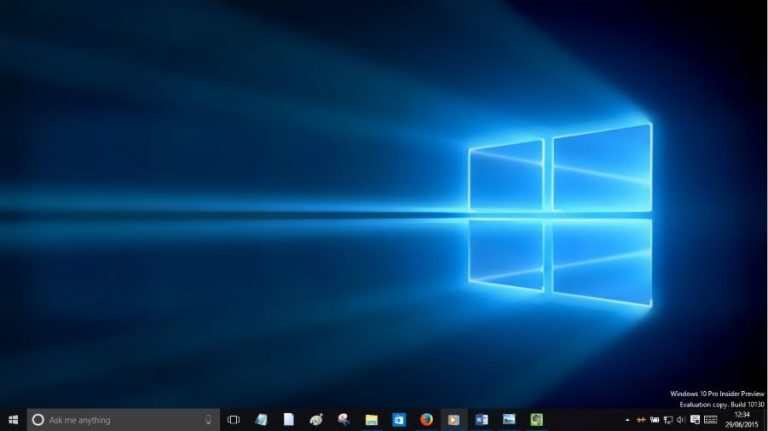This screenshot has height=431, width=768.
Task: Focus the 'Ask me anything' search box
Action: coord(123,420)
